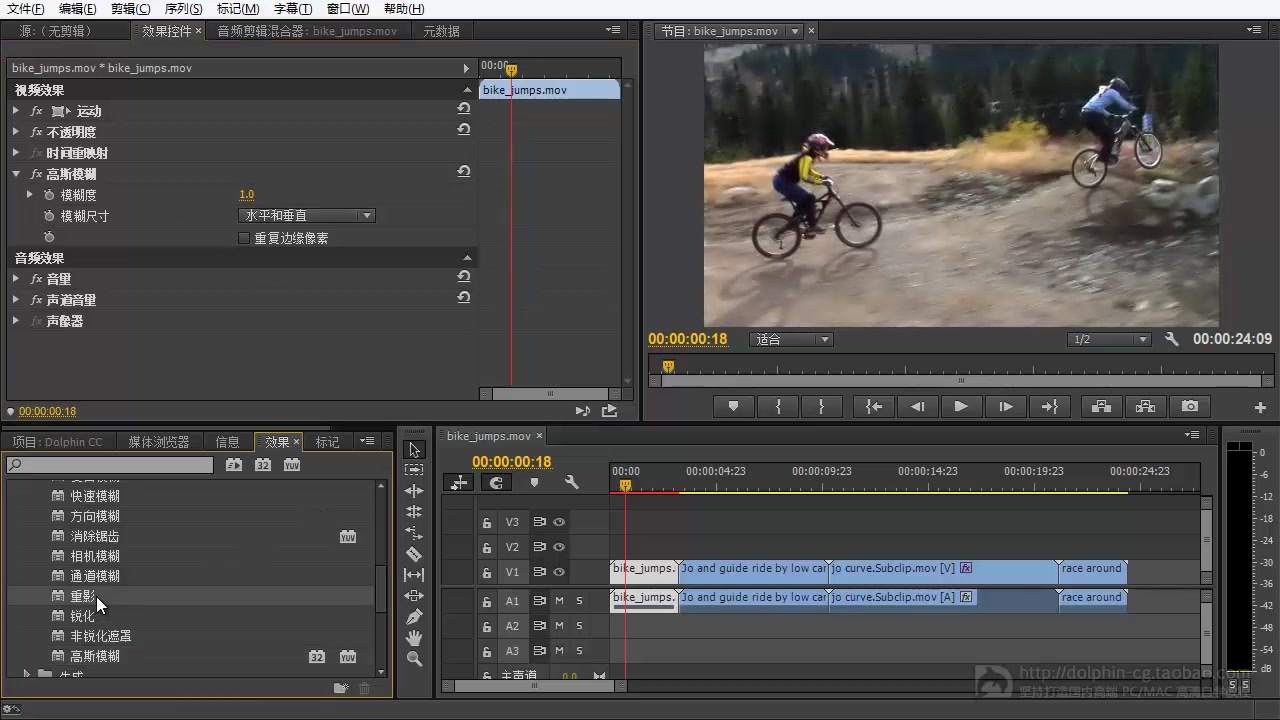Click the Extract button

1145,407
